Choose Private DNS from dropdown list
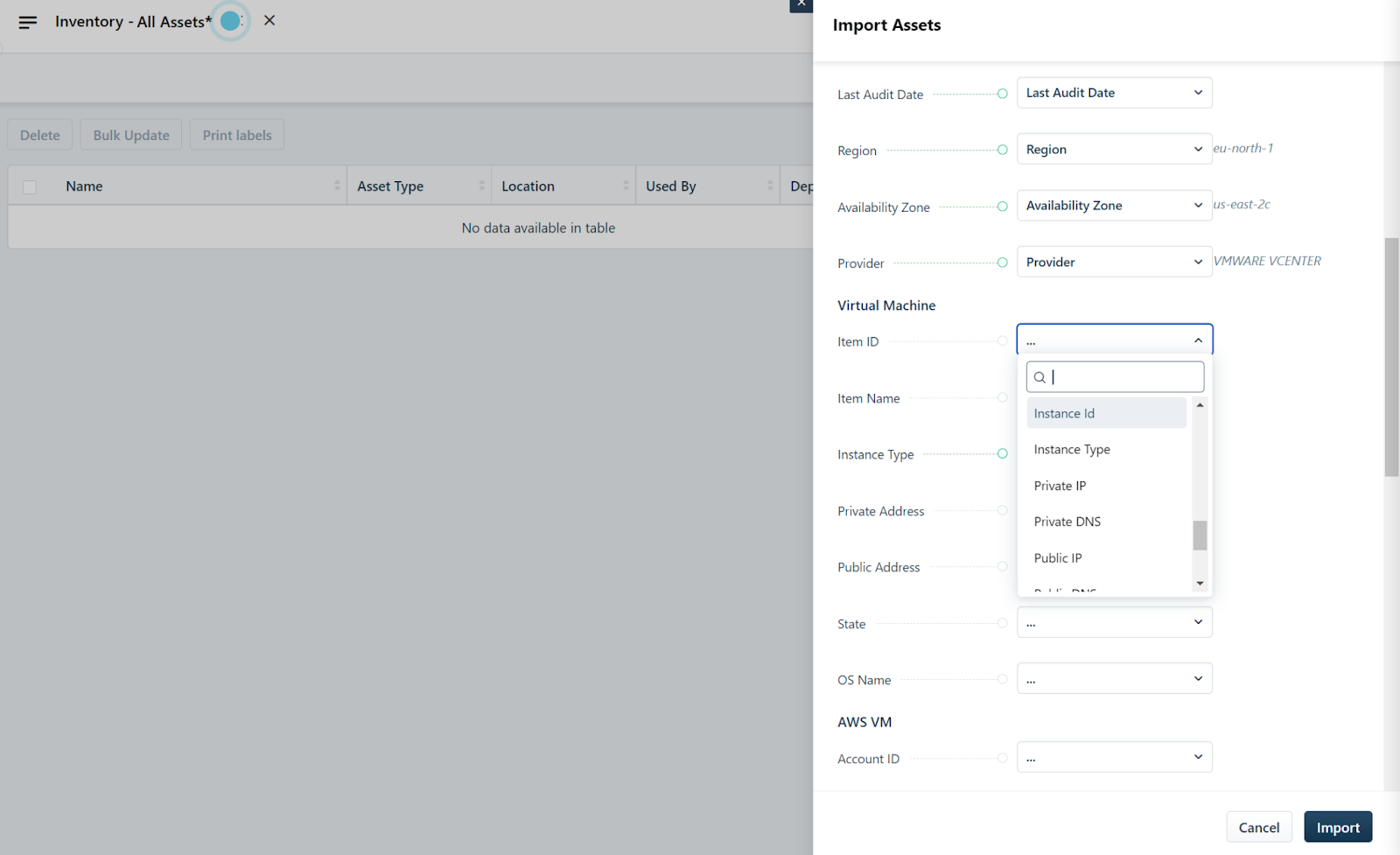 tap(1106, 522)
